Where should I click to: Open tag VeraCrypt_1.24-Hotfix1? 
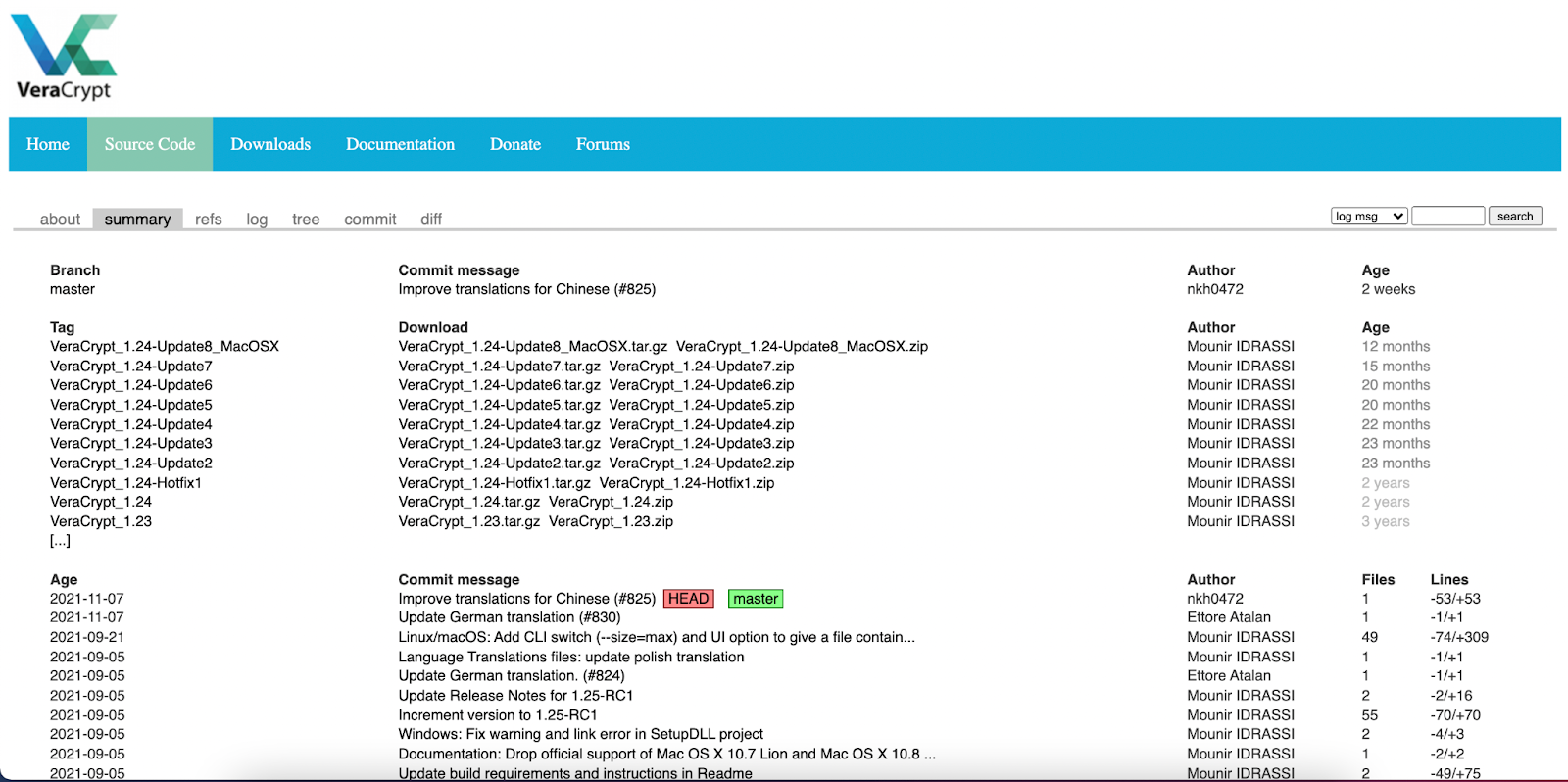coord(125,482)
